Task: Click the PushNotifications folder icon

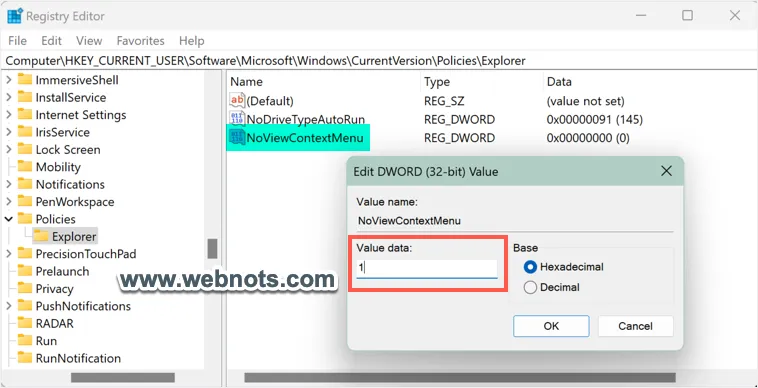Action: [25, 306]
